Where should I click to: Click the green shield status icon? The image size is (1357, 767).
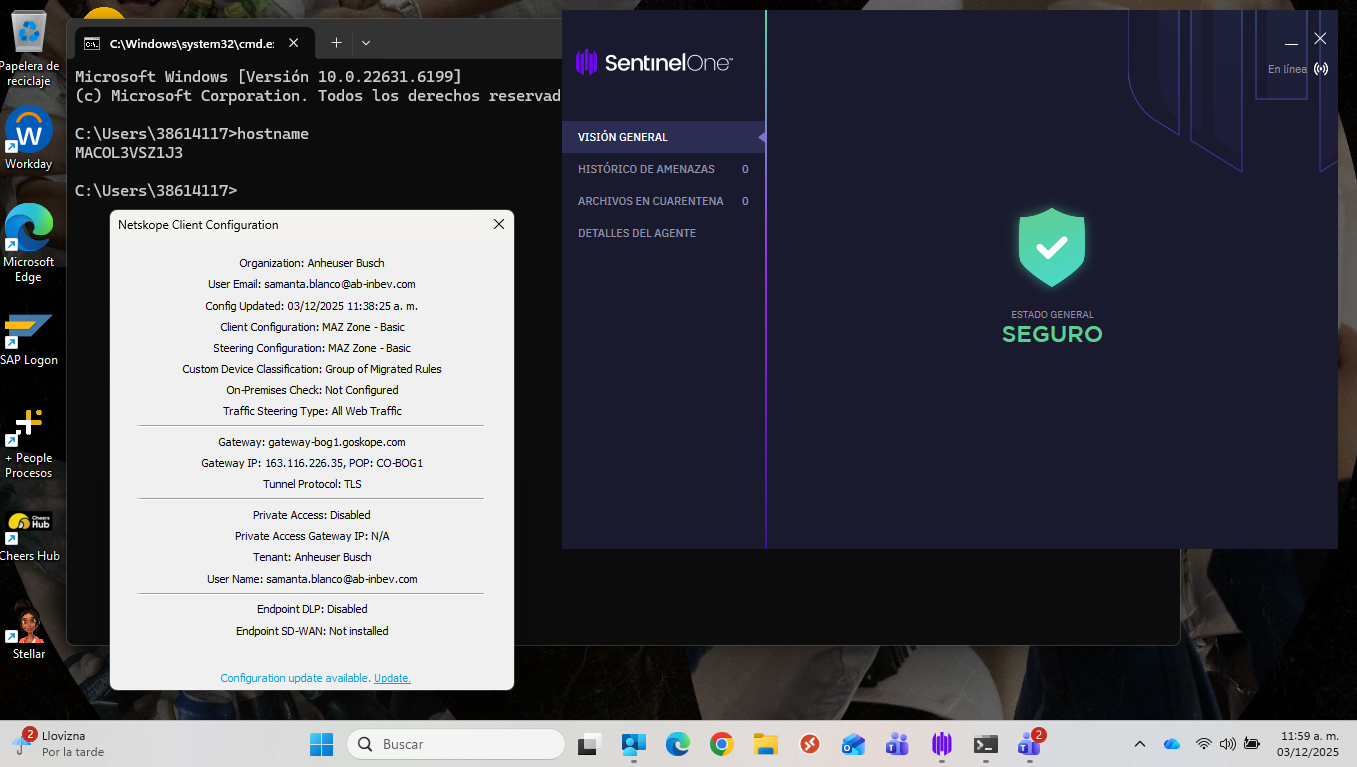pyautogui.click(x=1052, y=247)
